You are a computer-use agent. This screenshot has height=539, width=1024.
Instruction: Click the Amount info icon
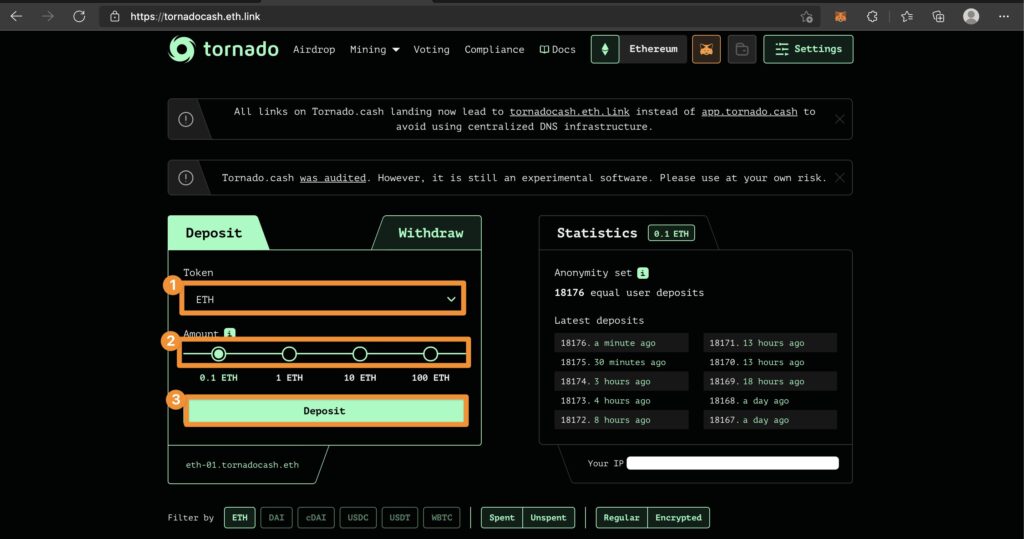(230, 333)
